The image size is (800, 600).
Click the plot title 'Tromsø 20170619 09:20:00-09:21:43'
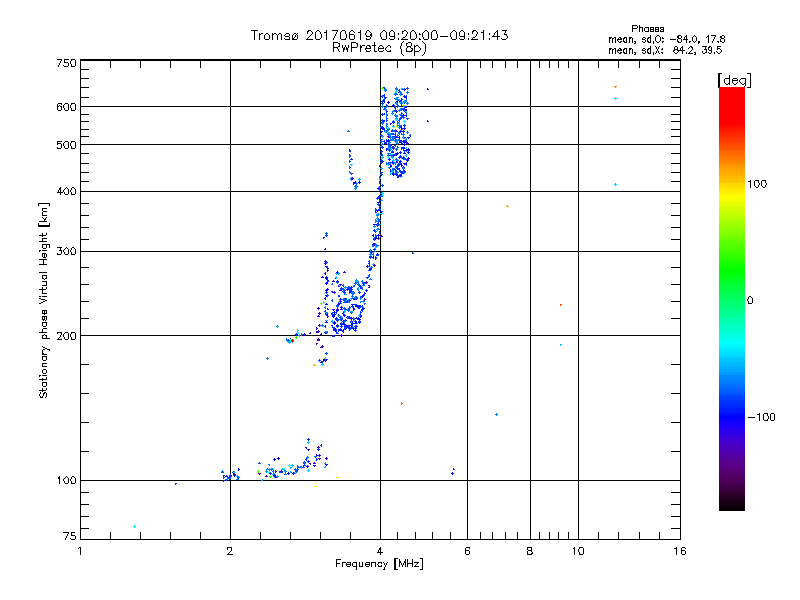379,35
